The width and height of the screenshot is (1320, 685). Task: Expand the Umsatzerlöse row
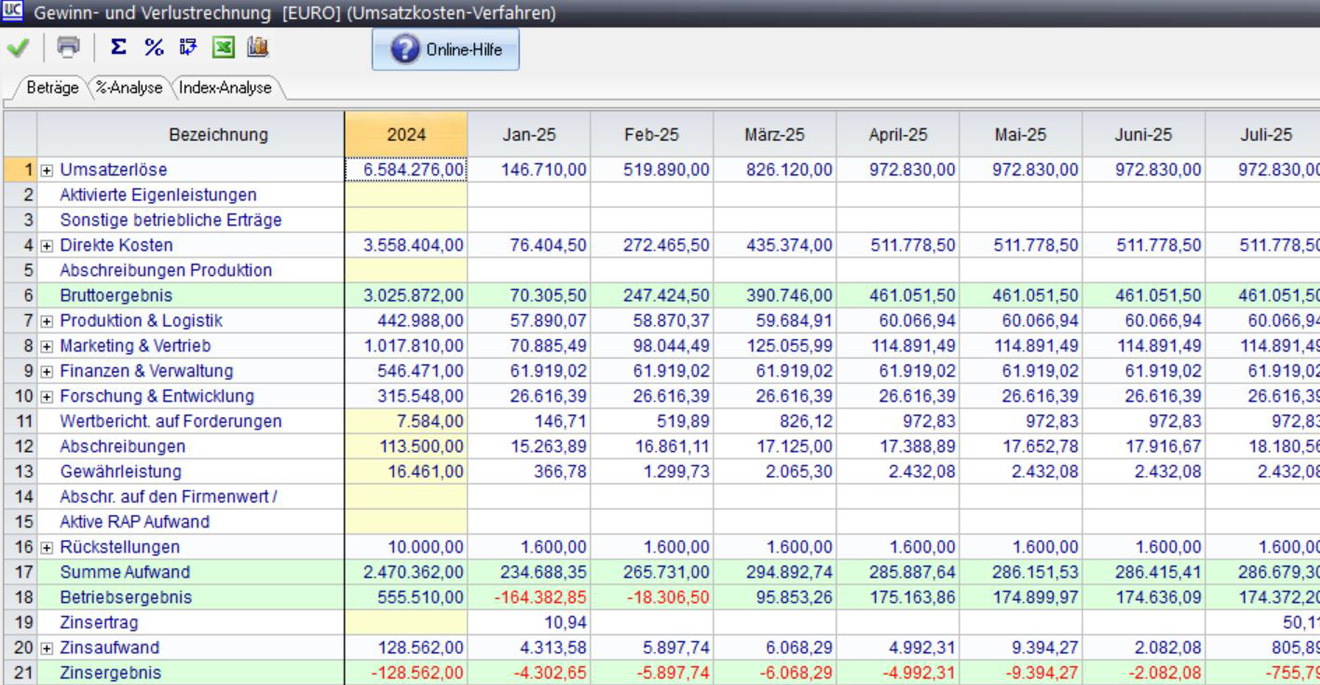click(x=47, y=171)
